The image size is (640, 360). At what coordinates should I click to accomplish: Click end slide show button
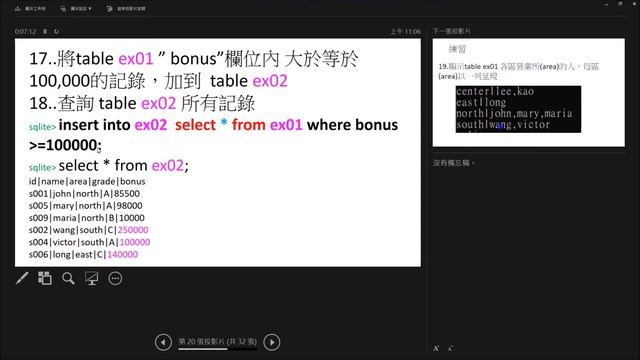tap(126, 9)
